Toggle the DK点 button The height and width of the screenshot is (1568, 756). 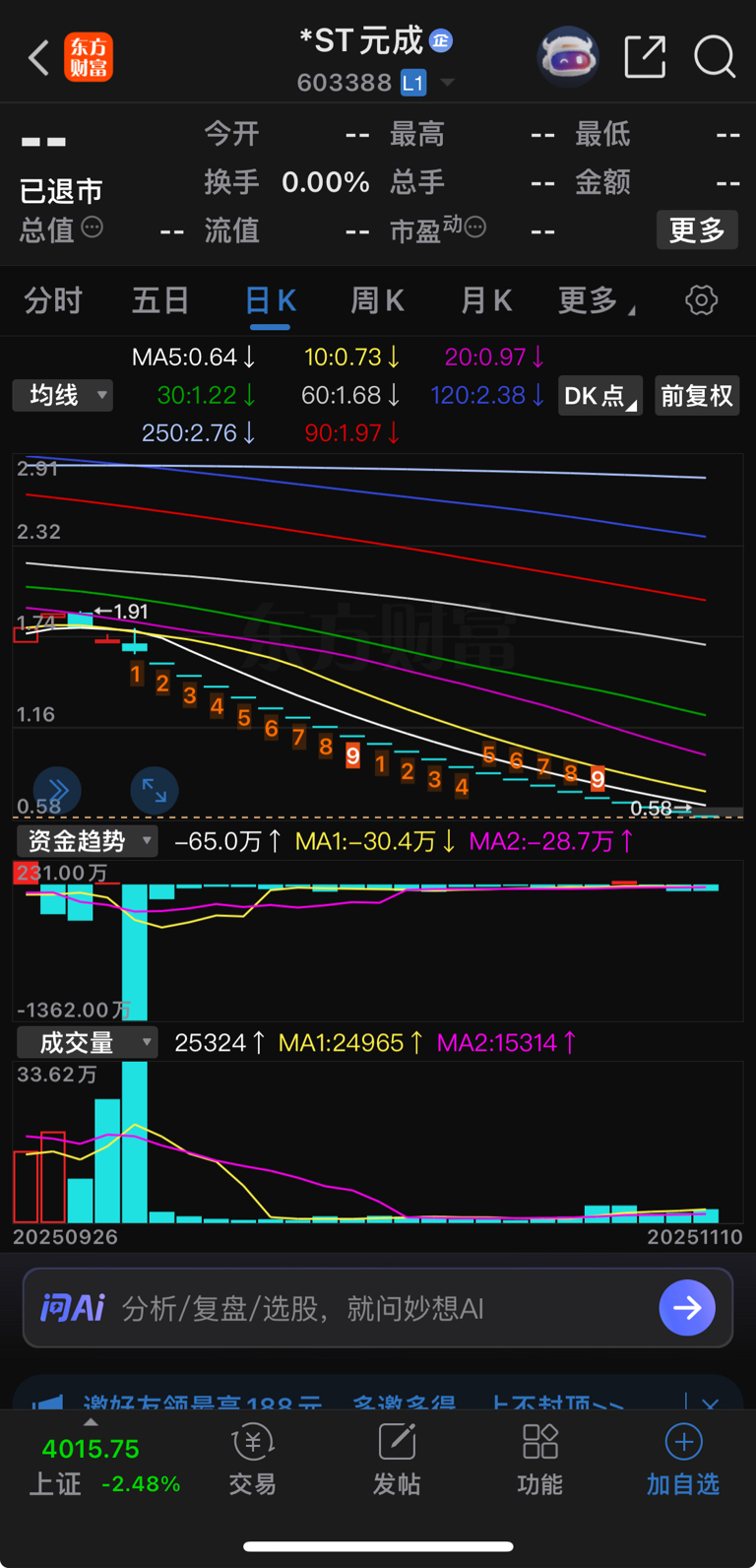(600, 396)
